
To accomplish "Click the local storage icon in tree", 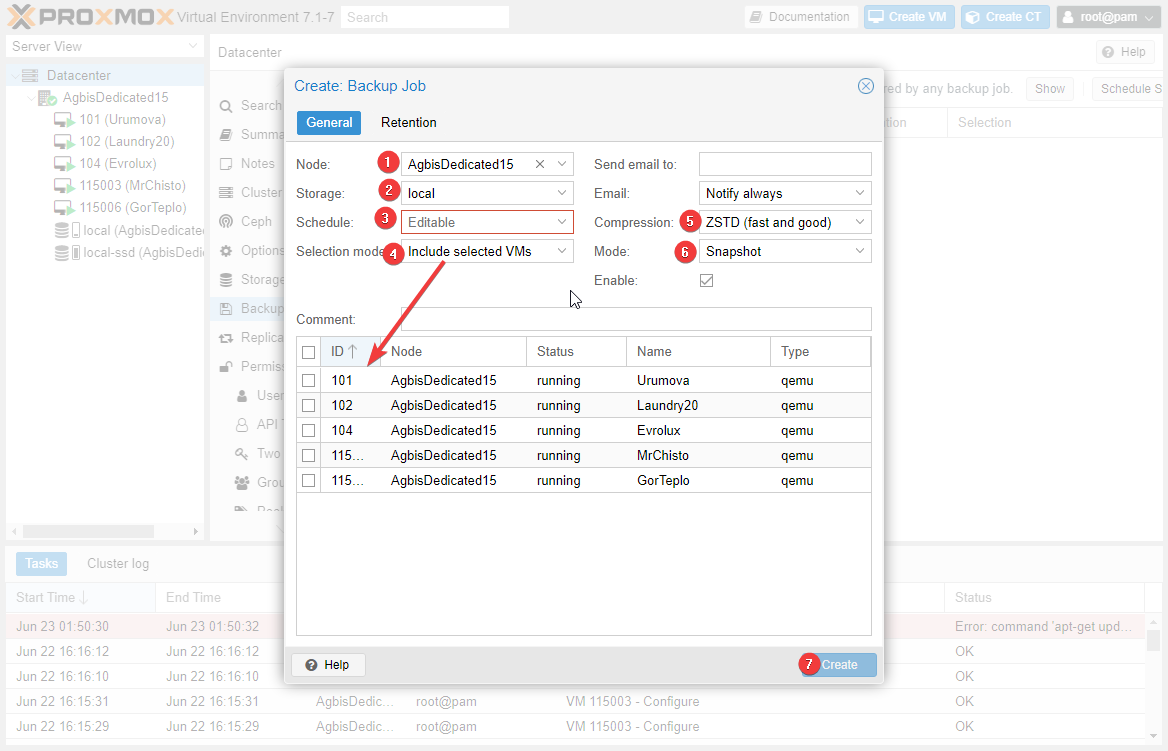I will coord(67,230).
